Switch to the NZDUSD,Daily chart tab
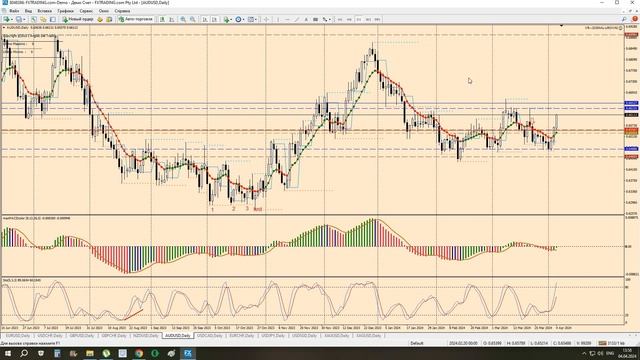Screen dimensions: 640x360 tap(146, 336)
